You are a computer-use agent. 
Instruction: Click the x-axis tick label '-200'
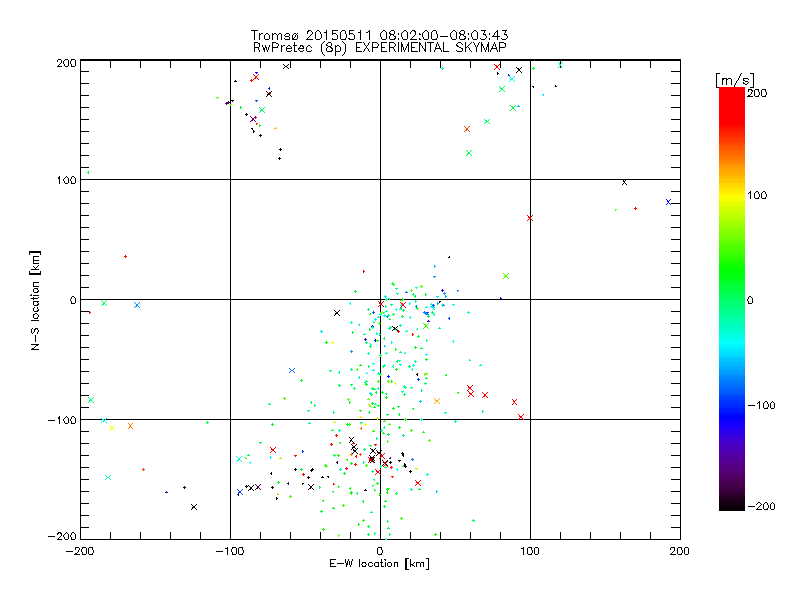tap(80, 551)
